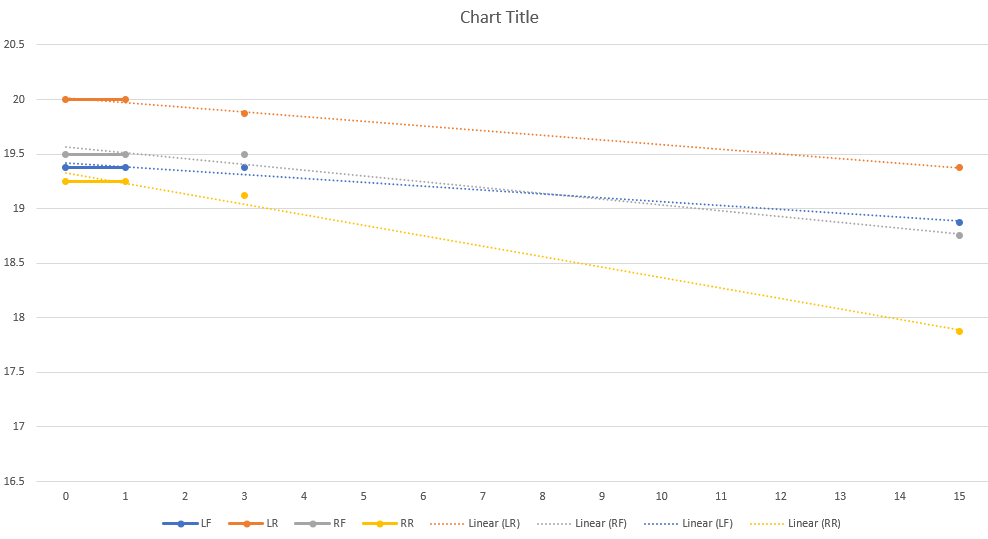988x539 pixels.
Task: Click the gray RF marker at x=3
Action: coord(244,154)
